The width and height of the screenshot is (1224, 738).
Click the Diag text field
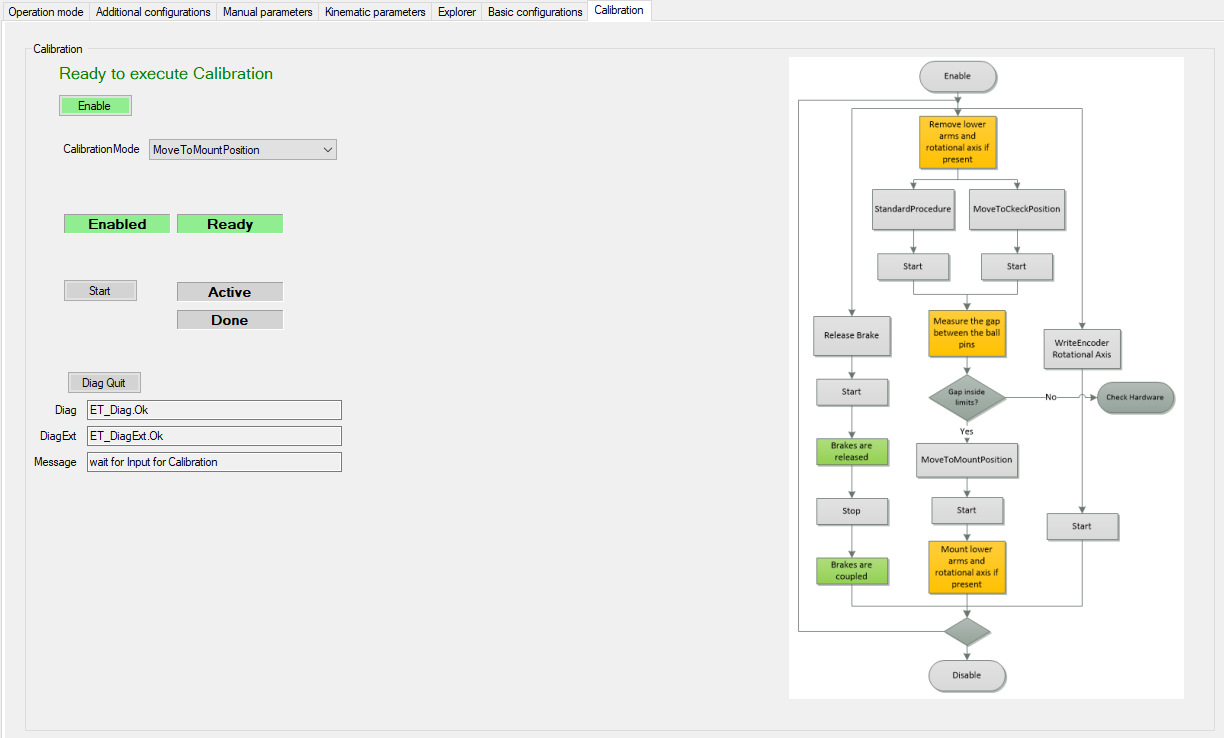pos(214,410)
